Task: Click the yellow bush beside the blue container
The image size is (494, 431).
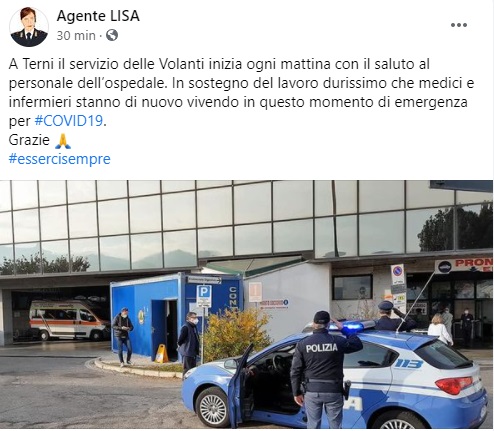Action: (x=236, y=334)
